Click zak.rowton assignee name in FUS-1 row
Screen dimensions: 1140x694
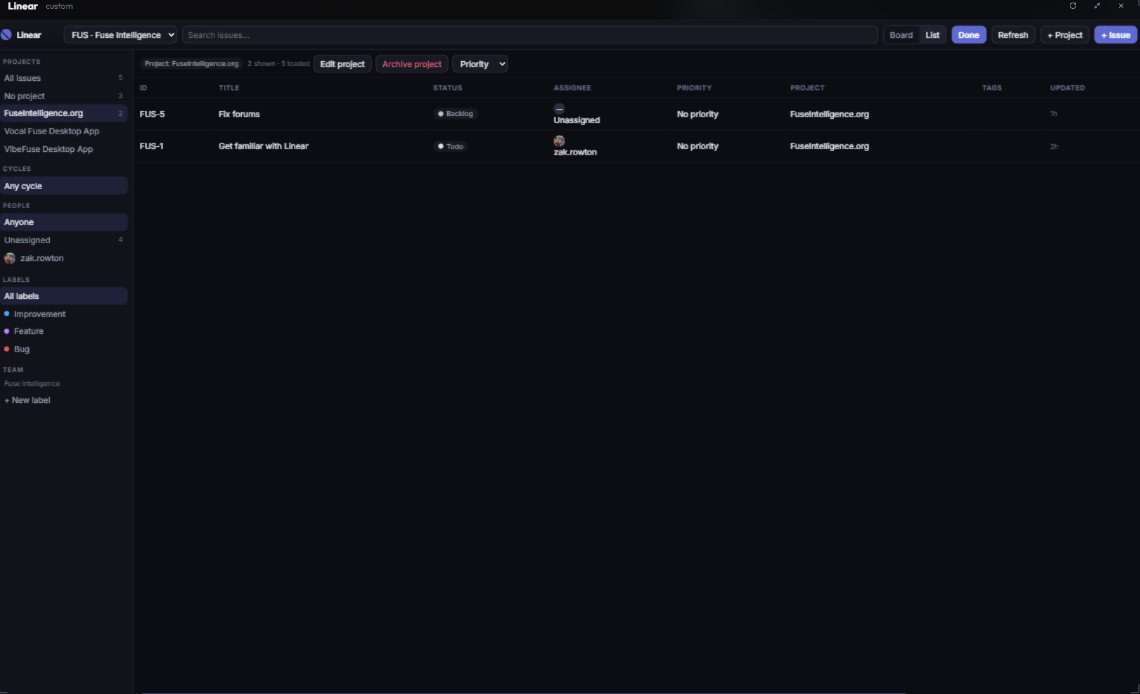(x=575, y=152)
